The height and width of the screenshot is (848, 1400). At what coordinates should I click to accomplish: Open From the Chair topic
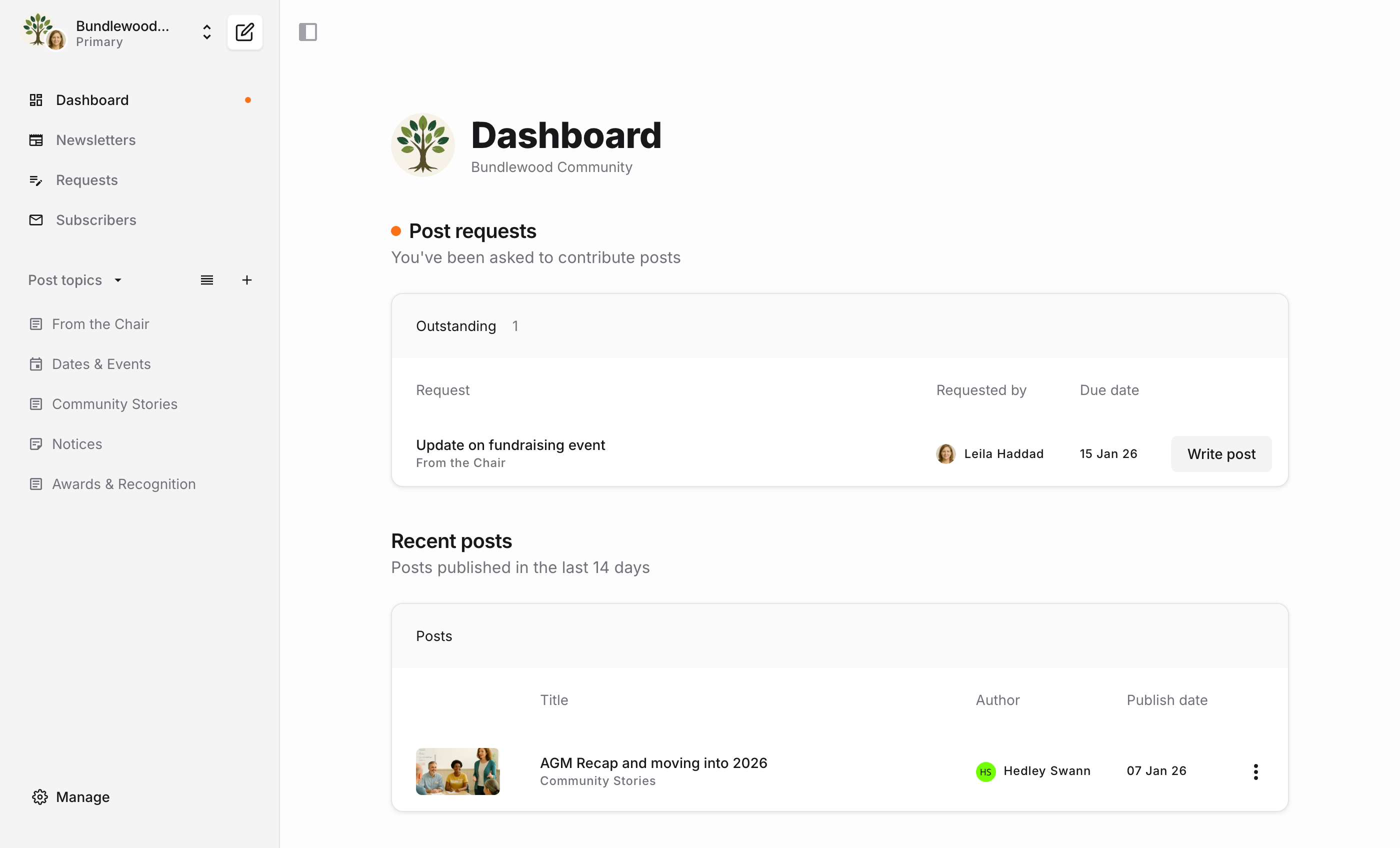click(100, 324)
